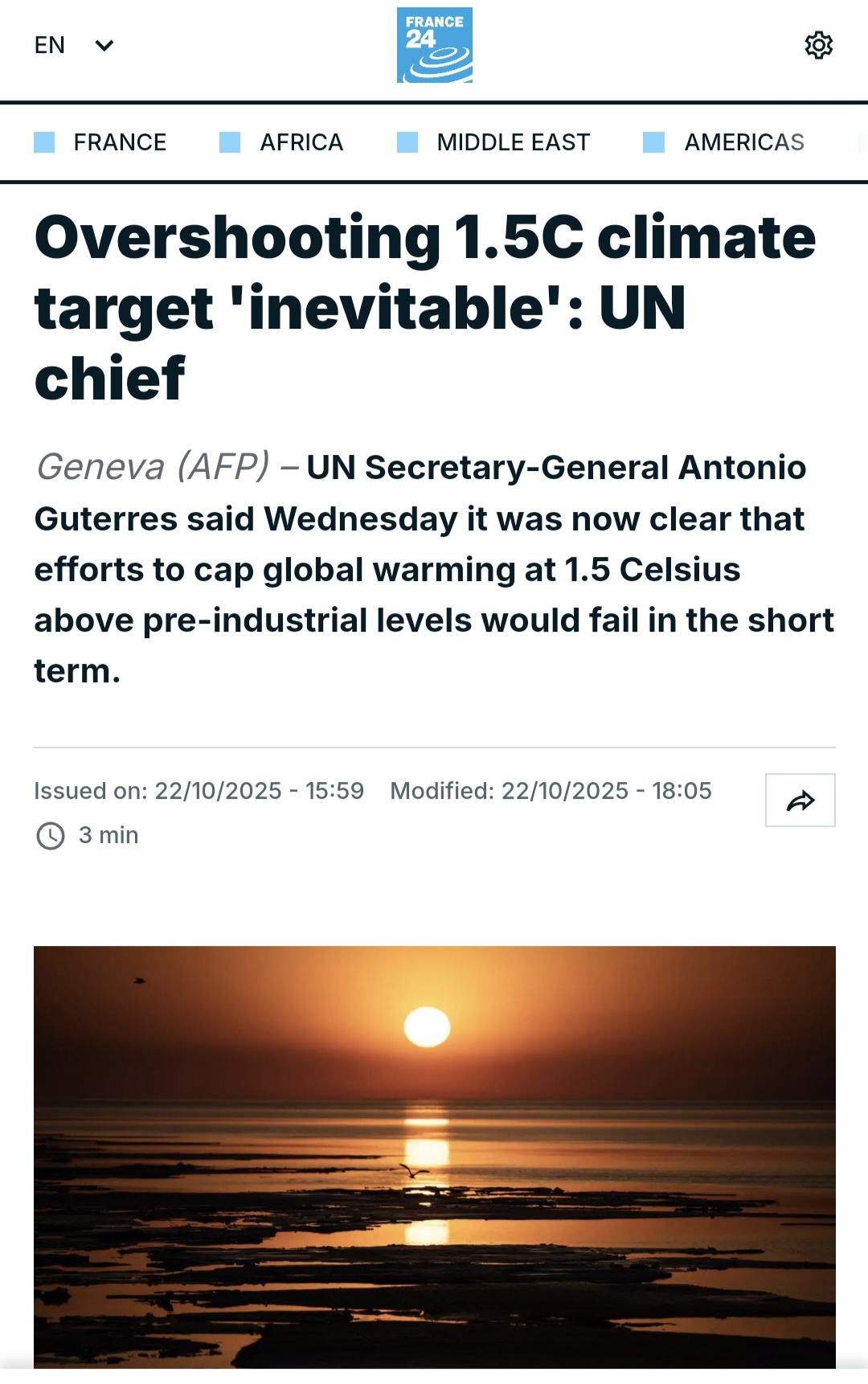Open settings via the gear icon

[x=818, y=45]
